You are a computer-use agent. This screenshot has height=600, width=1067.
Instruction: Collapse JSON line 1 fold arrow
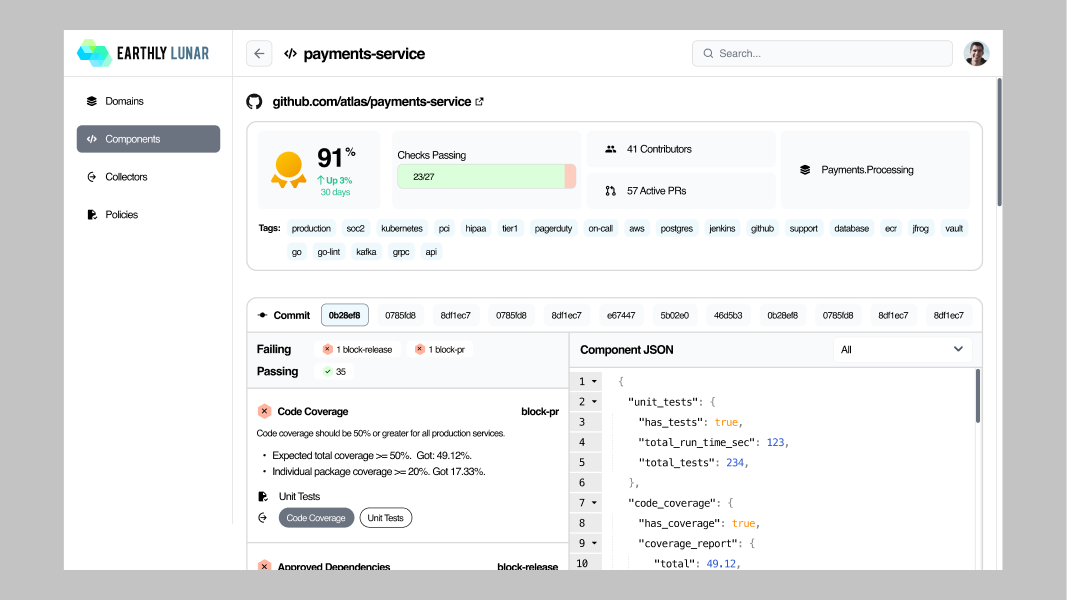click(594, 382)
